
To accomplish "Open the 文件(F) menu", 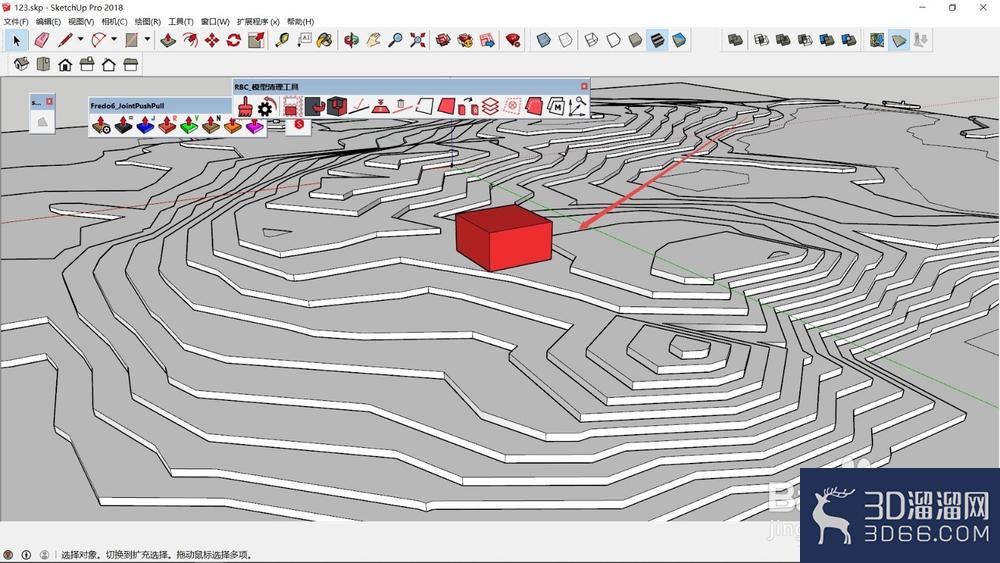I will pyautogui.click(x=16, y=22).
